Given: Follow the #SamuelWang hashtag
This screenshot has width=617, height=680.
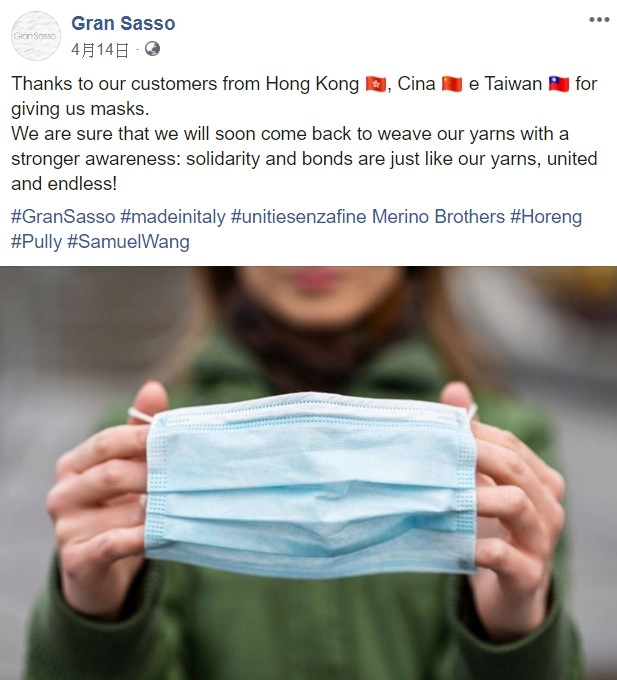Looking at the screenshot, I should coord(128,242).
